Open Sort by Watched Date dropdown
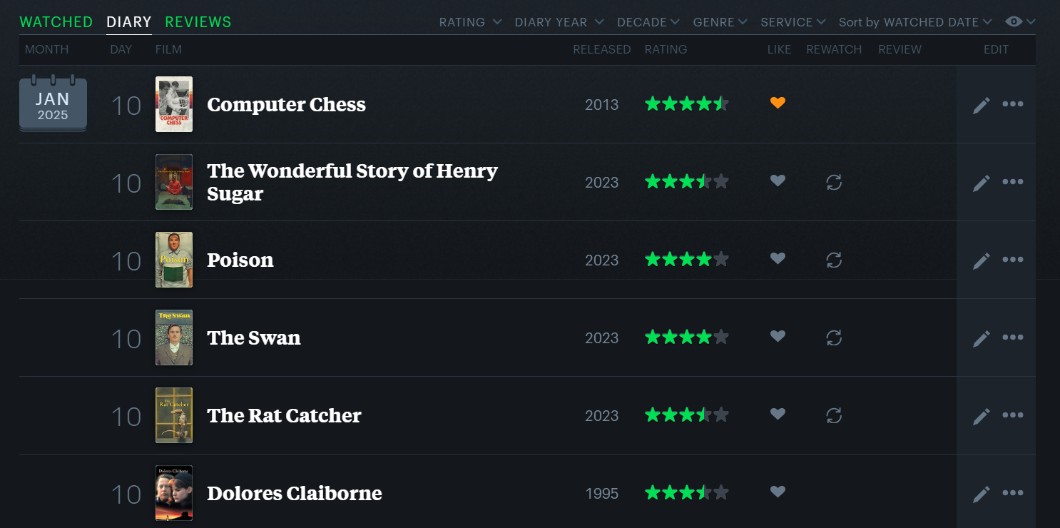The image size is (1060, 528). point(915,22)
